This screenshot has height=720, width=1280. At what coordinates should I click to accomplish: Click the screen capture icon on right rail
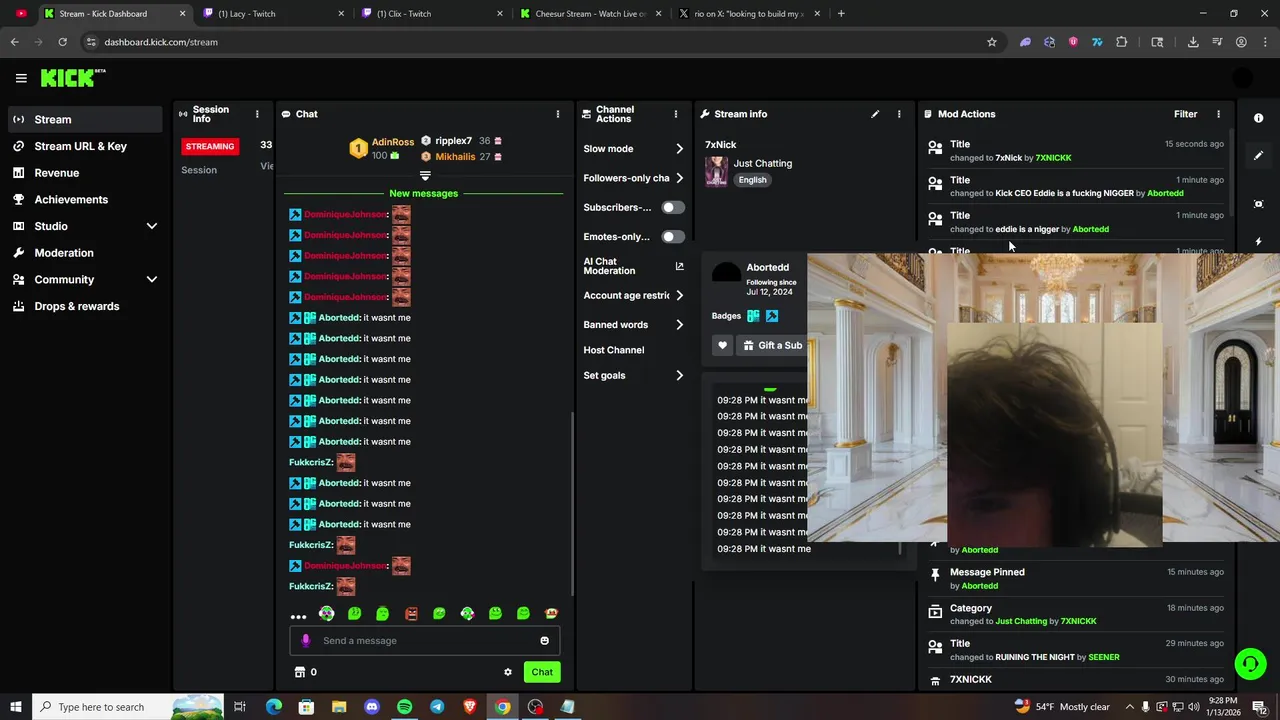pos(1259,204)
